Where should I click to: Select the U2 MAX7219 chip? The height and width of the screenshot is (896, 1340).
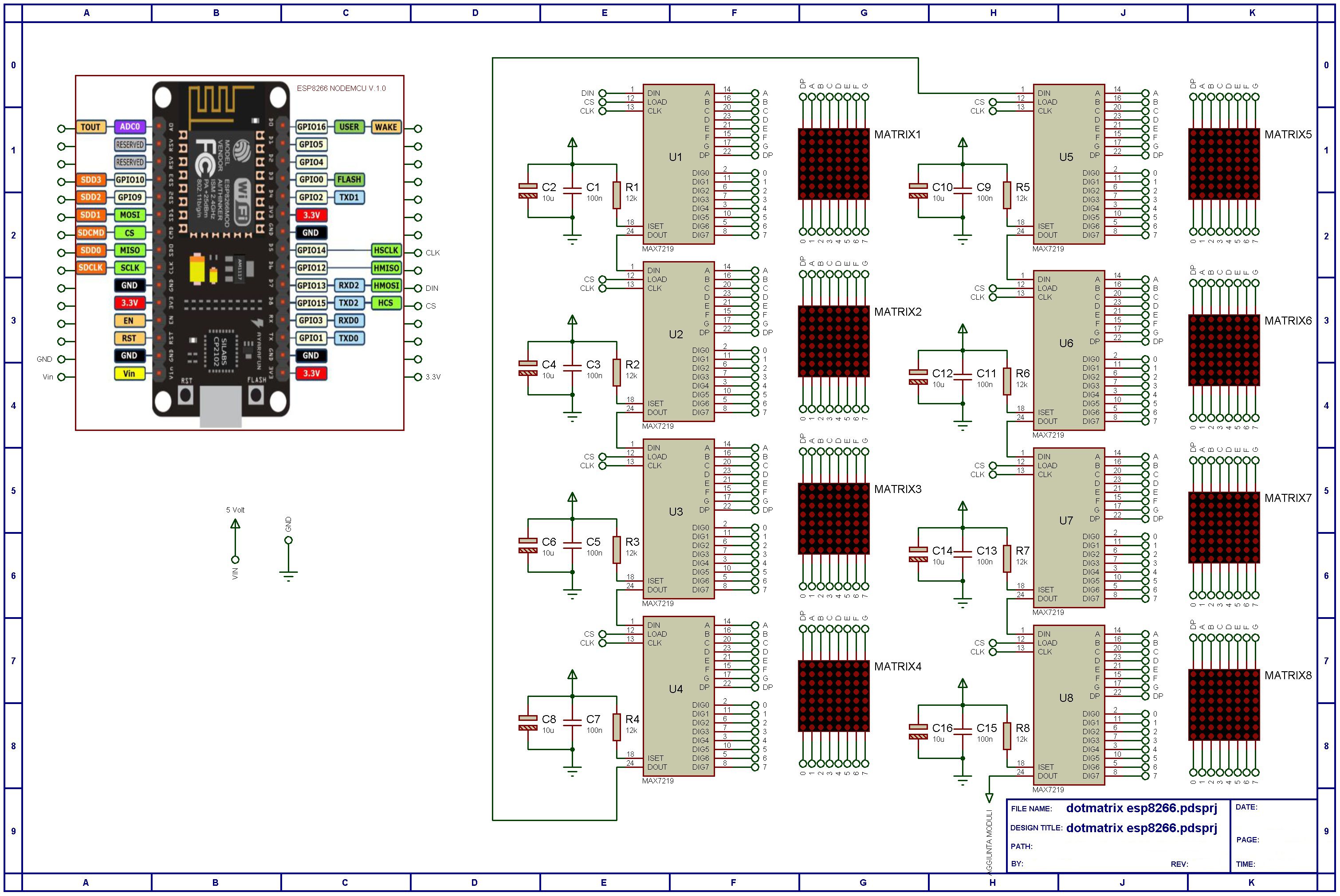coord(679,341)
